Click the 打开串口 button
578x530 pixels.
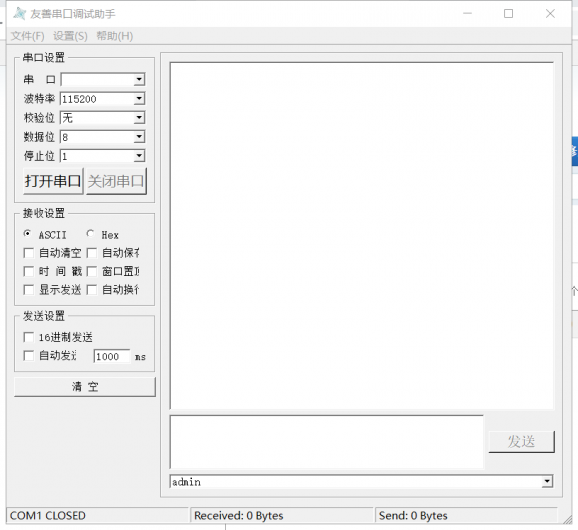[53, 181]
